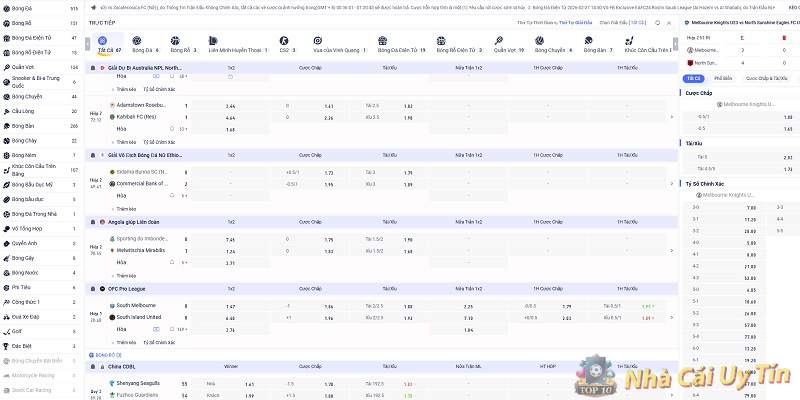The height and width of the screenshot is (400, 800).
Task: Open Cầu Lông in the left sidebar
Action: click(x=23, y=111)
